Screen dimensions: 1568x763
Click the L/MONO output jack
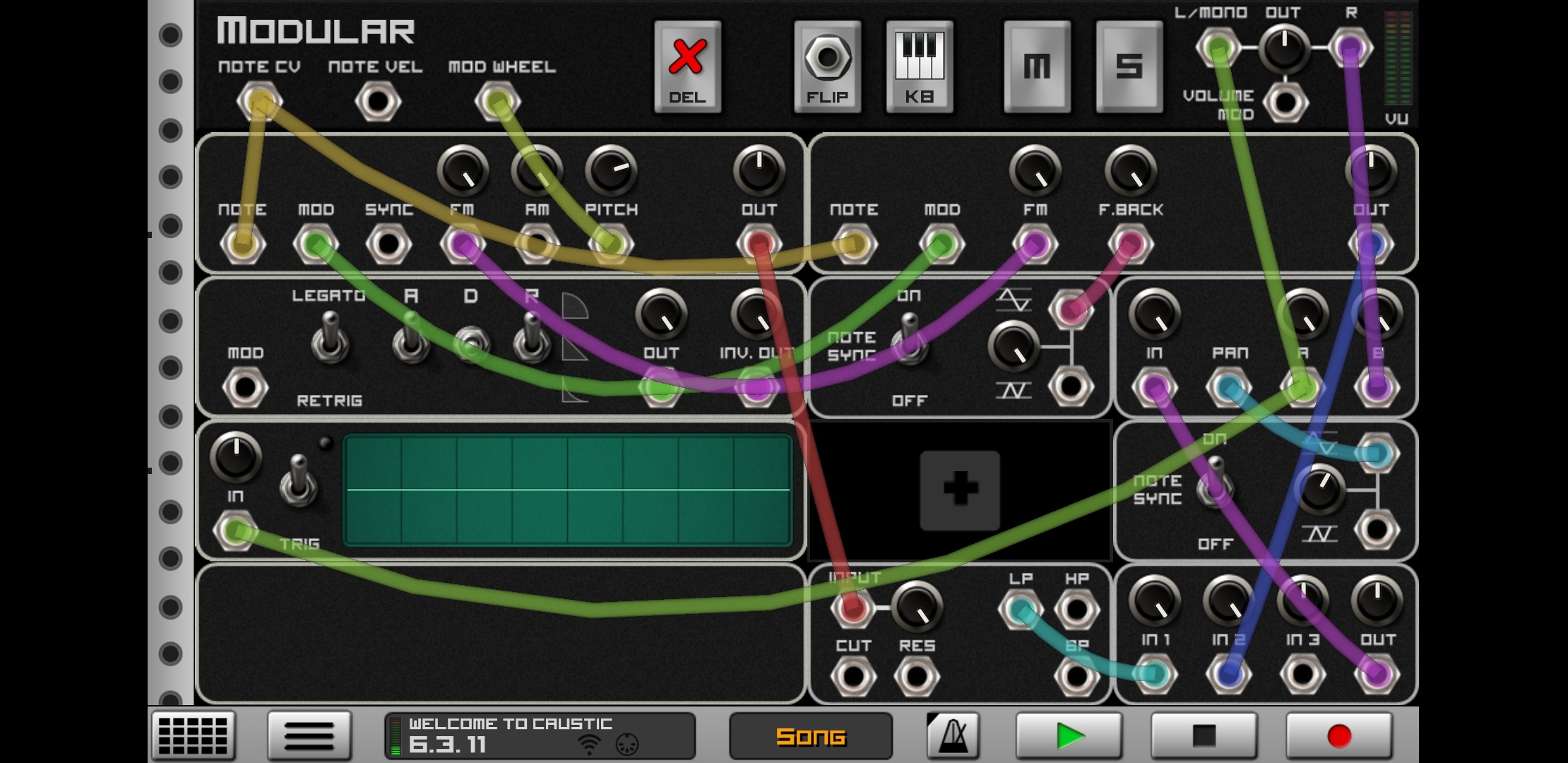tap(1218, 48)
